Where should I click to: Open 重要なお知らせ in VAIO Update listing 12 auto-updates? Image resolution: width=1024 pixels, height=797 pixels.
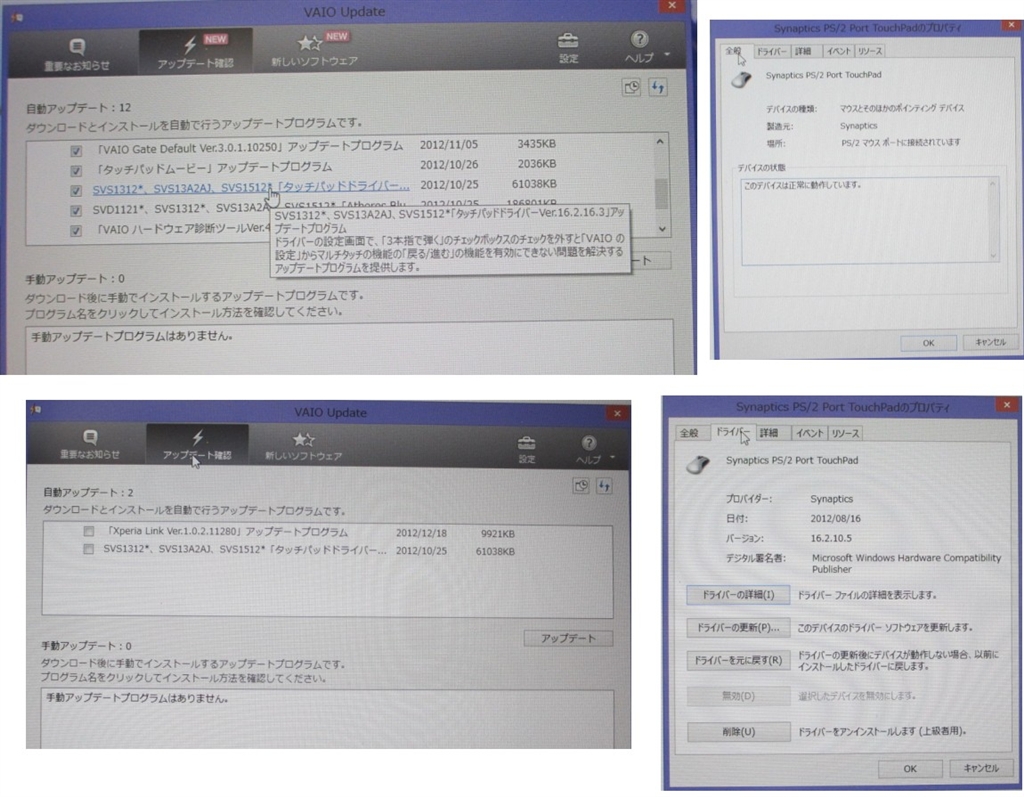pyautogui.click(x=77, y=54)
